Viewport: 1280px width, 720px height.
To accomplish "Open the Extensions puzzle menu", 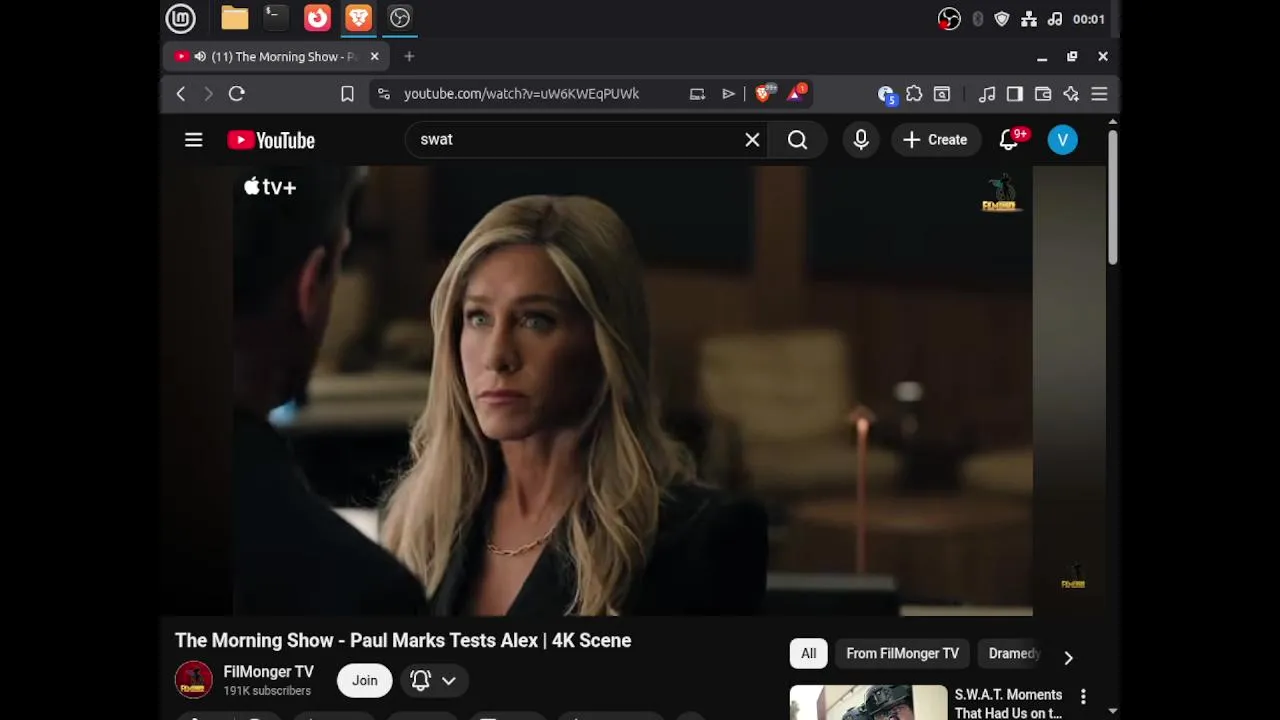I will coord(914,94).
